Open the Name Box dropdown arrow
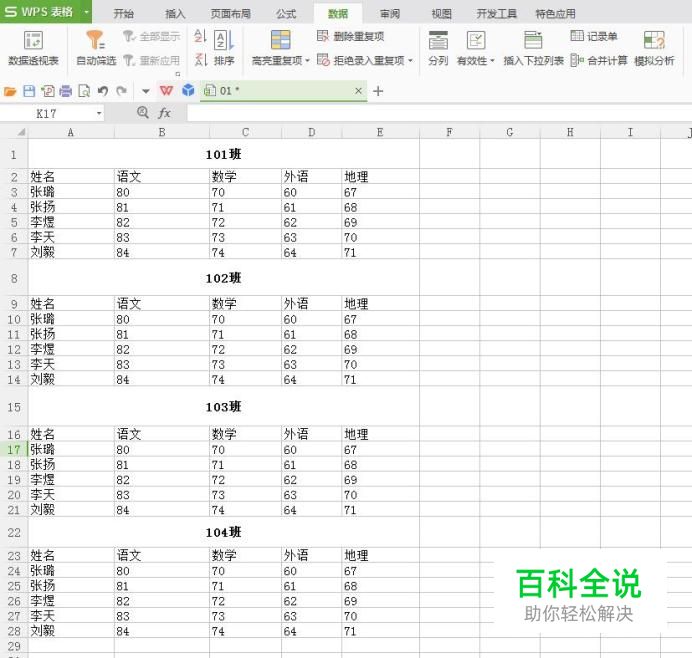Image resolution: width=692 pixels, height=658 pixels. pos(99,114)
